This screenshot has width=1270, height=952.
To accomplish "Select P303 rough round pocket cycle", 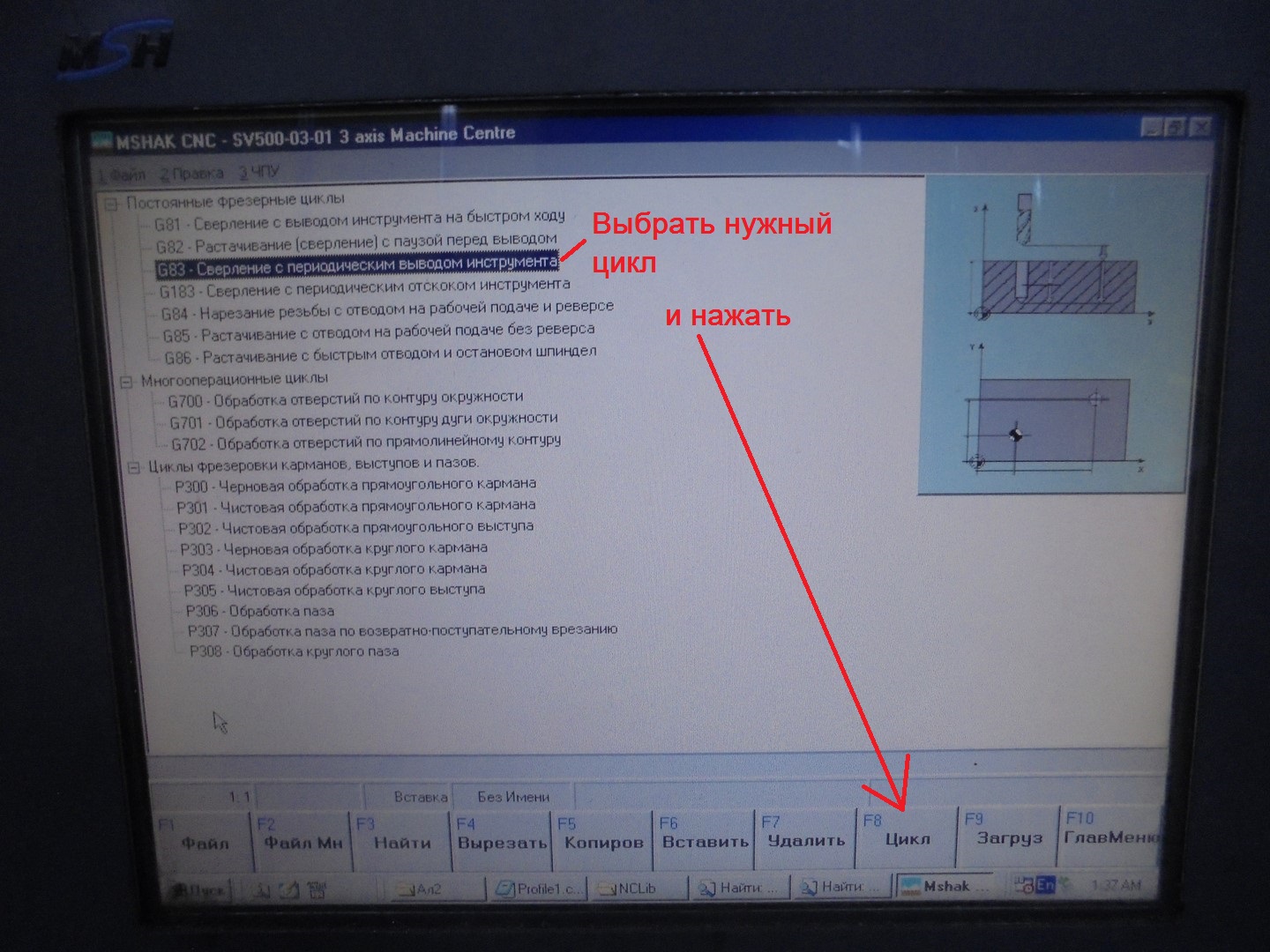I will (x=334, y=548).
